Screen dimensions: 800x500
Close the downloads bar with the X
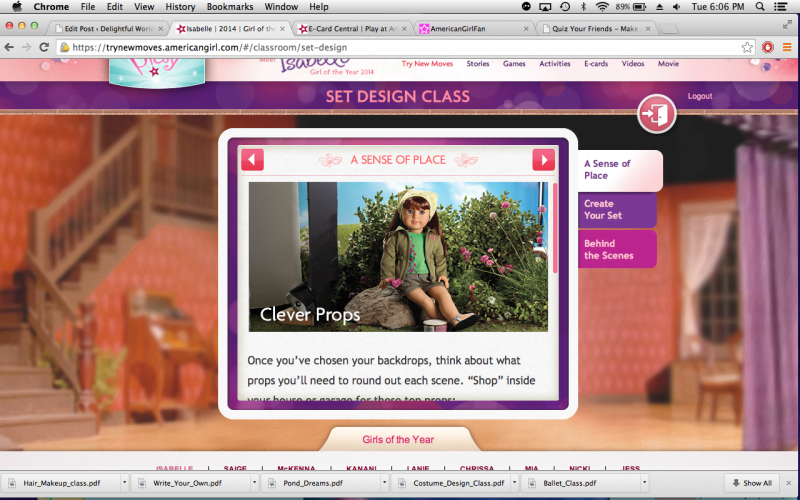[x=788, y=483]
